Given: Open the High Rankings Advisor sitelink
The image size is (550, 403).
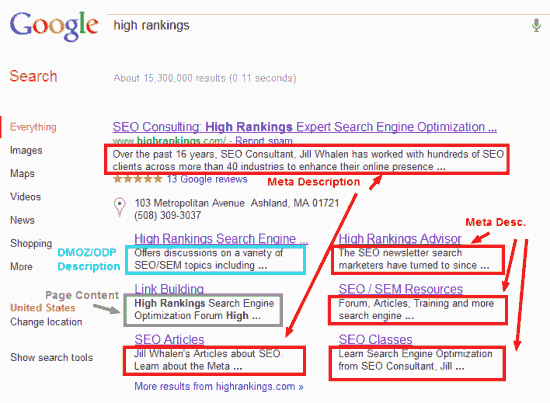Looking at the screenshot, I should click(400, 239).
